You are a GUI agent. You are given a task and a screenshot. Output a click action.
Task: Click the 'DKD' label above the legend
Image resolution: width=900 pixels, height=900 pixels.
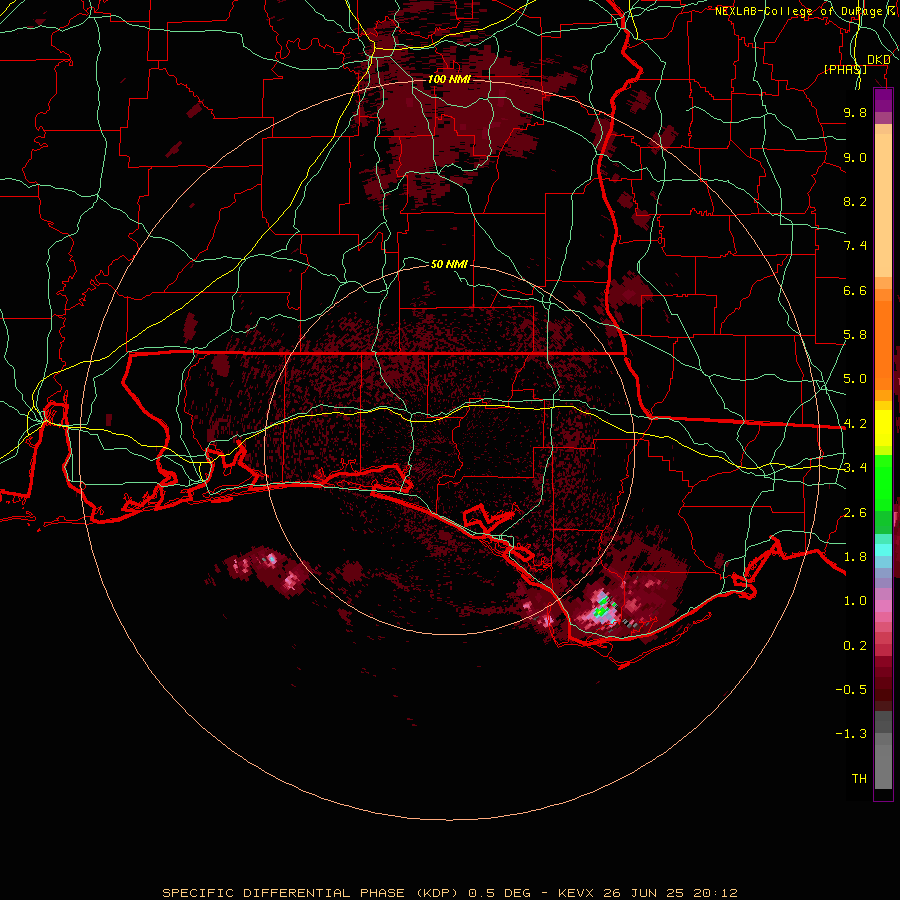tap(878, 60)
